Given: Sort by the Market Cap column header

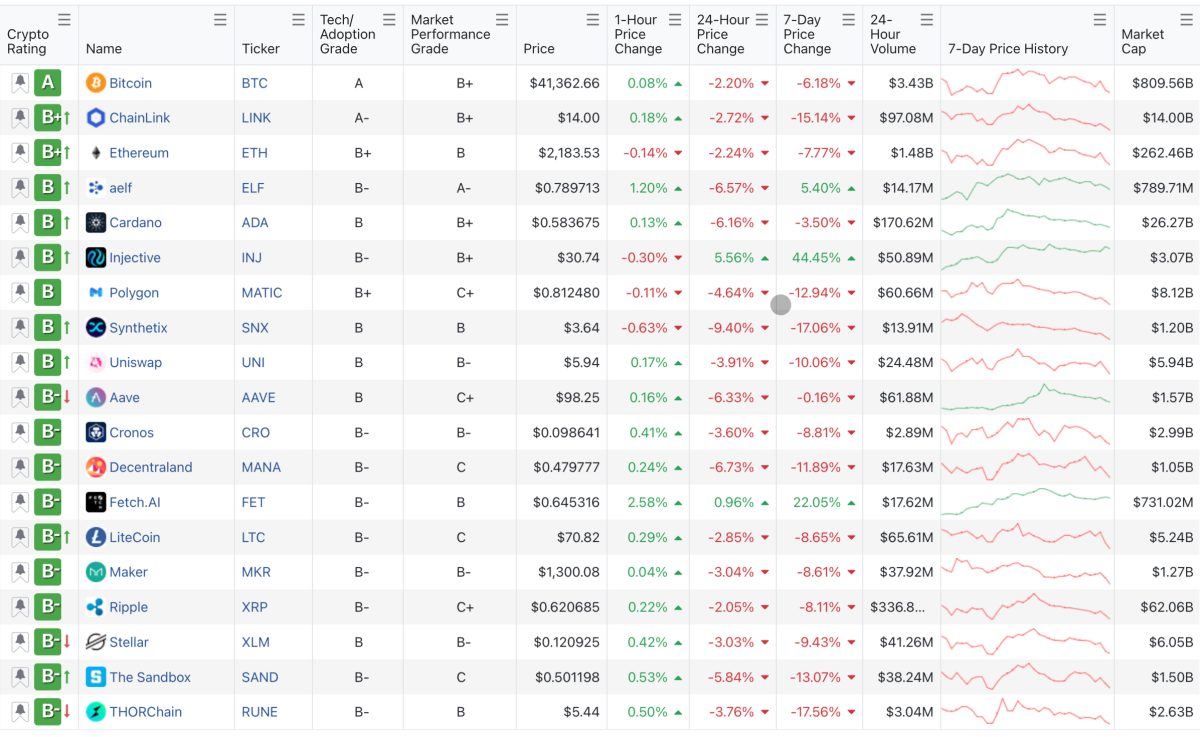Looking at the screenshot, I should [x=1143, y=41].
